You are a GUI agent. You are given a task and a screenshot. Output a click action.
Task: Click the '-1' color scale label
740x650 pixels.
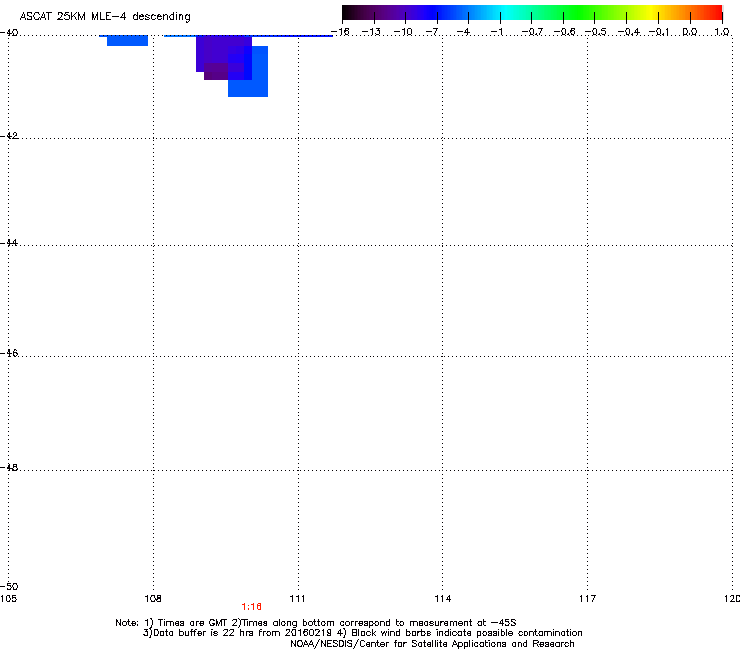pos(497,32)
